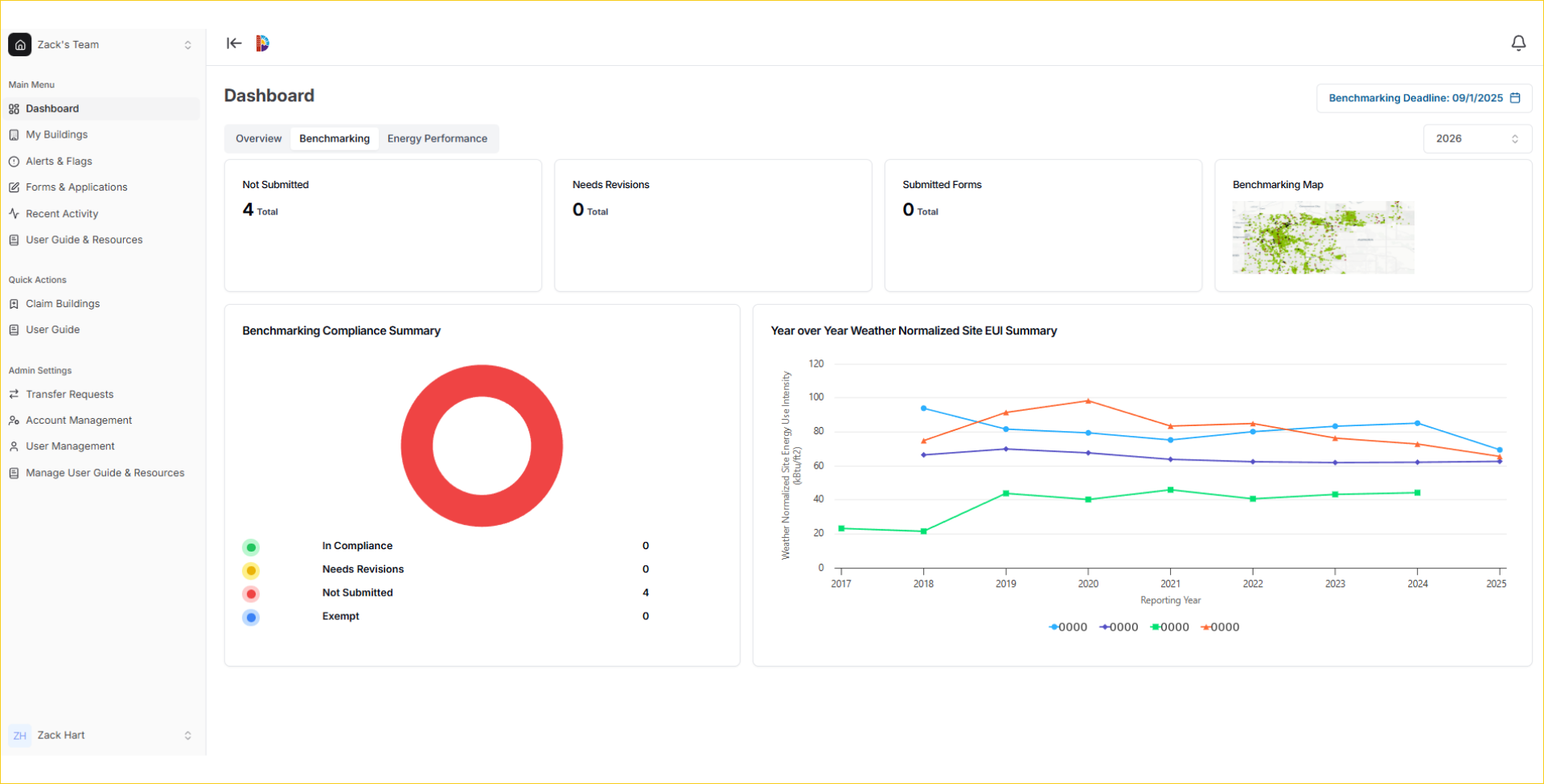Click the Not Submitted 4 Total card
The image size is (1544, 784).
(x=383, y=225)
